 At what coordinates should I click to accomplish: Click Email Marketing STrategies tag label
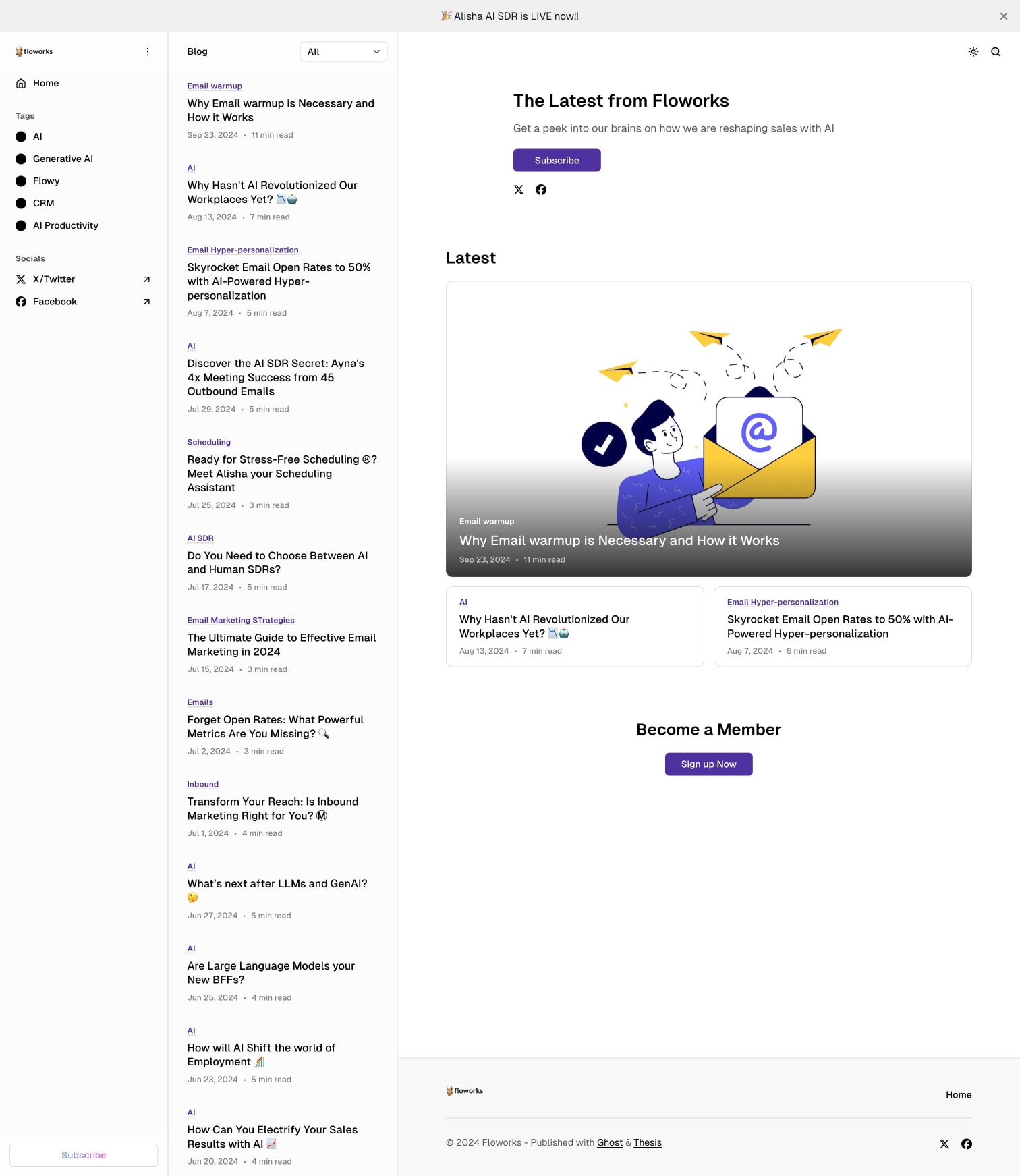pos(241,620)
